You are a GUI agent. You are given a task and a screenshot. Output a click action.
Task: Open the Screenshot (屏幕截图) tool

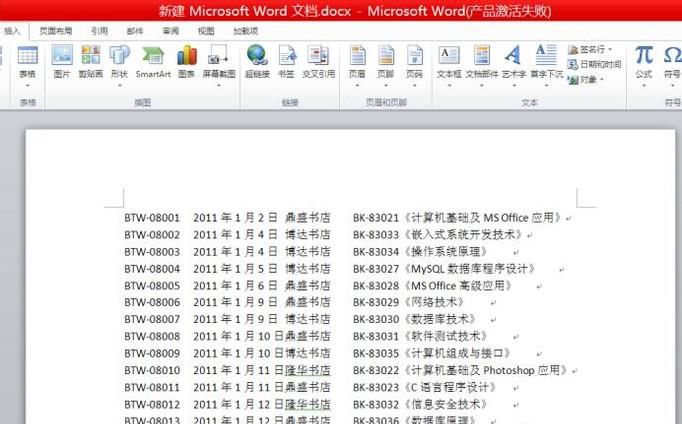coord(219,65)
